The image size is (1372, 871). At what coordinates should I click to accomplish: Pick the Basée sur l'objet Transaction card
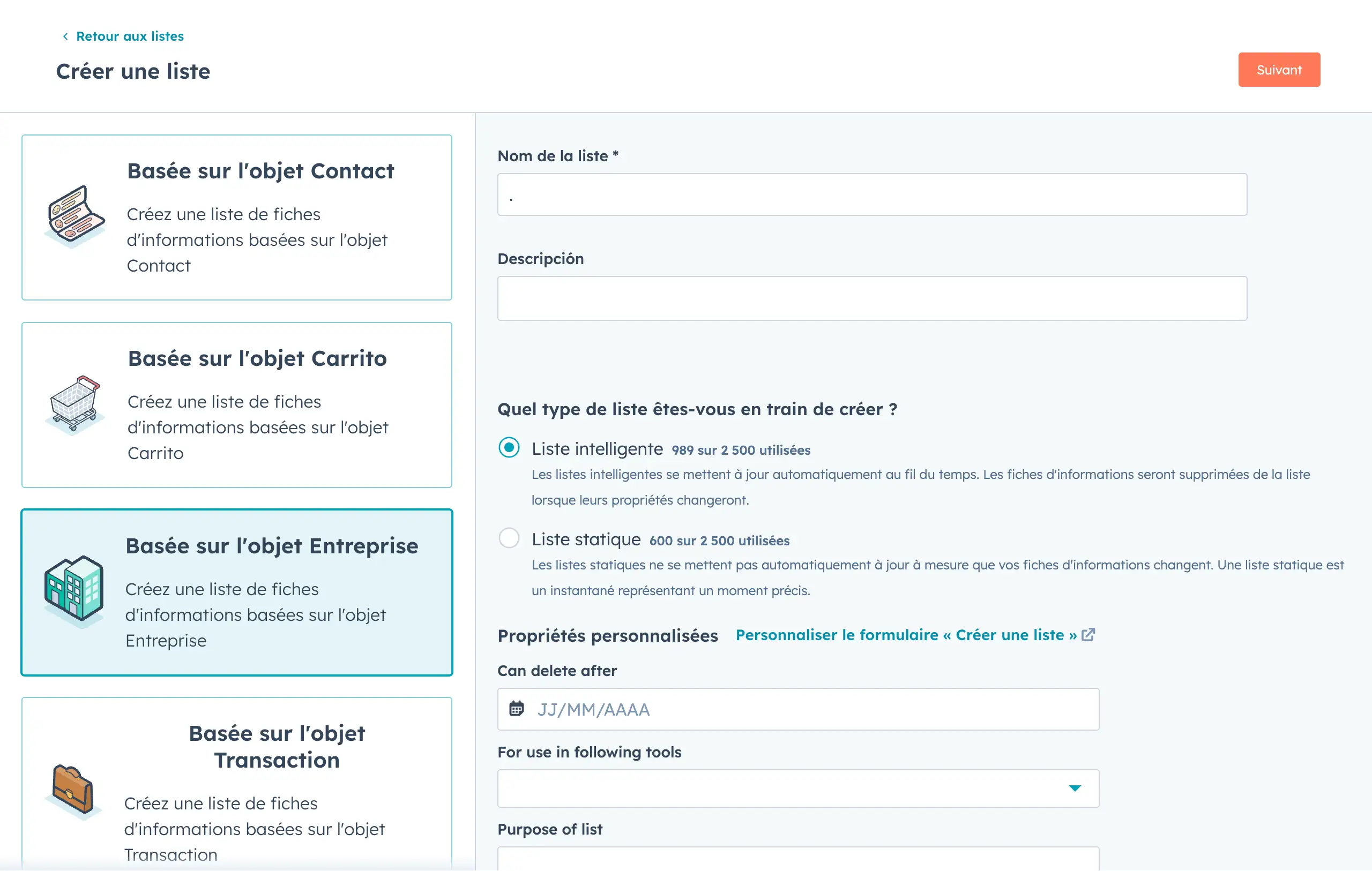[x=237, y=786]
